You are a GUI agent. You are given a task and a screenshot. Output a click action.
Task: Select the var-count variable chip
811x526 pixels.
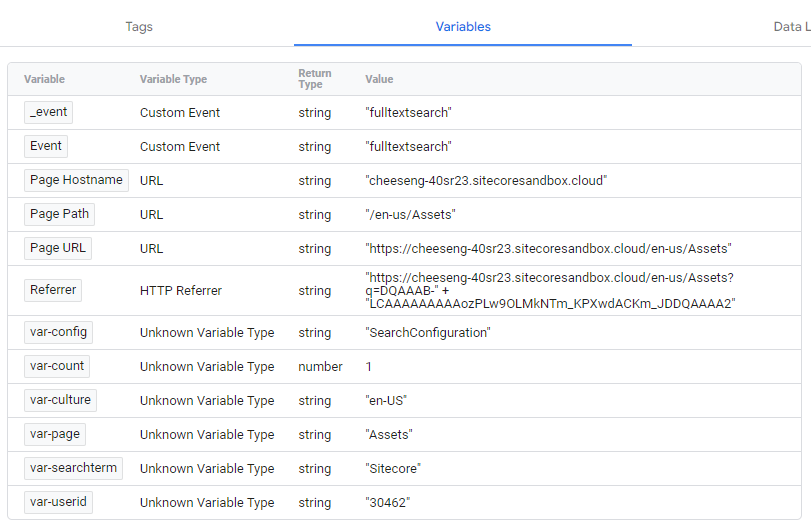[x=57, y=366]
